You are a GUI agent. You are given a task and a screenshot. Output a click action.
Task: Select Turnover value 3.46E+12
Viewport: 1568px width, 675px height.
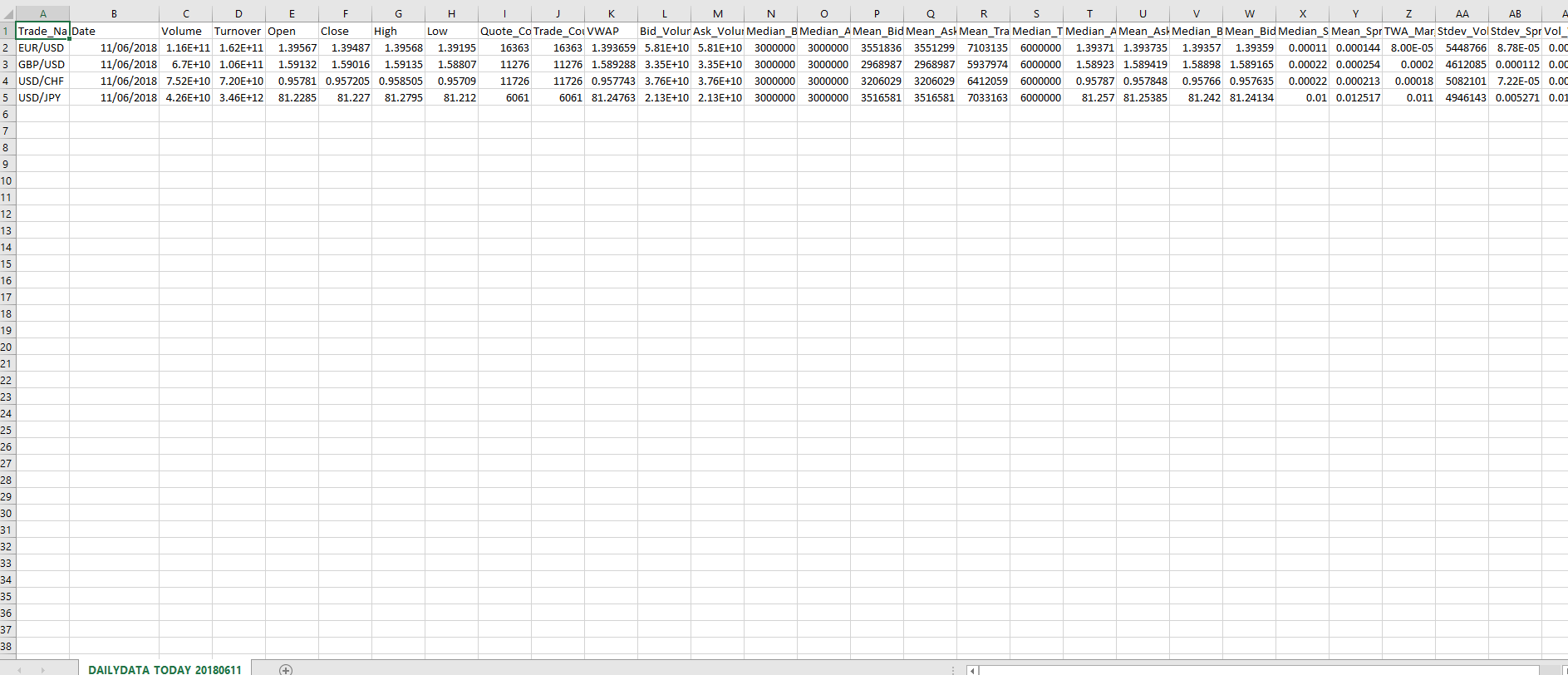coord(238,97)
